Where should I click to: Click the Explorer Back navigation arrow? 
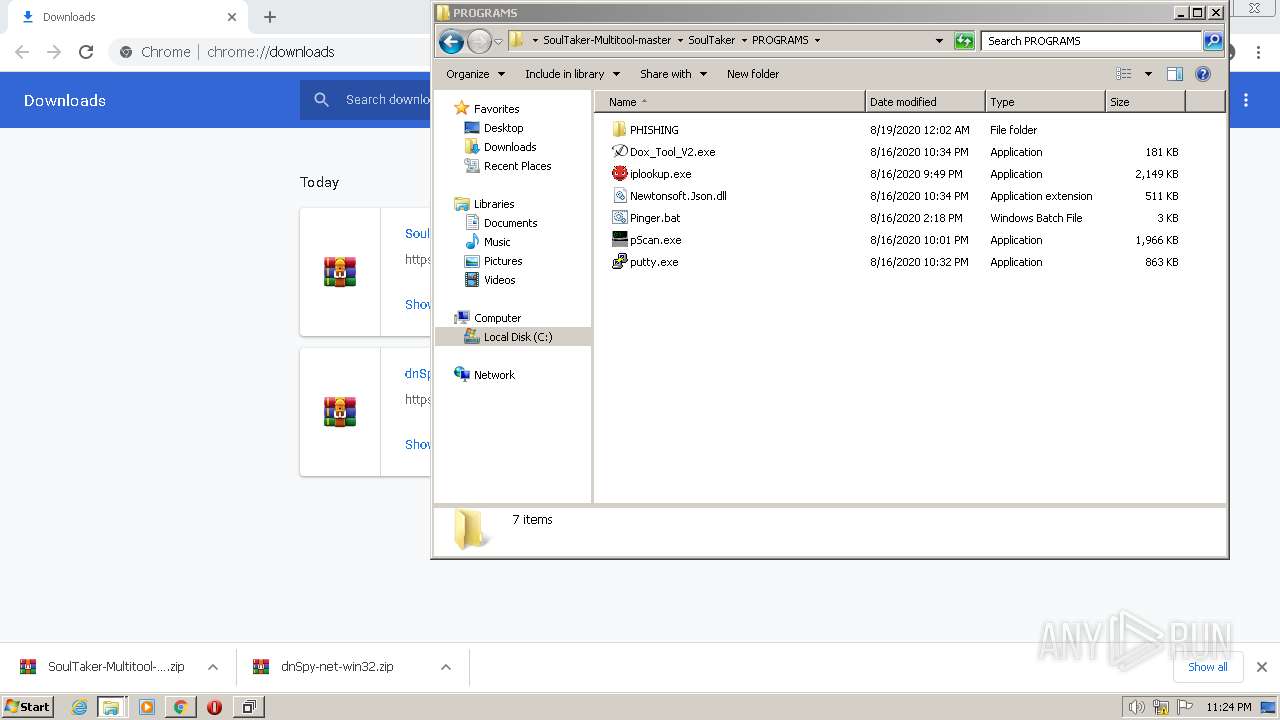[451, 41]
